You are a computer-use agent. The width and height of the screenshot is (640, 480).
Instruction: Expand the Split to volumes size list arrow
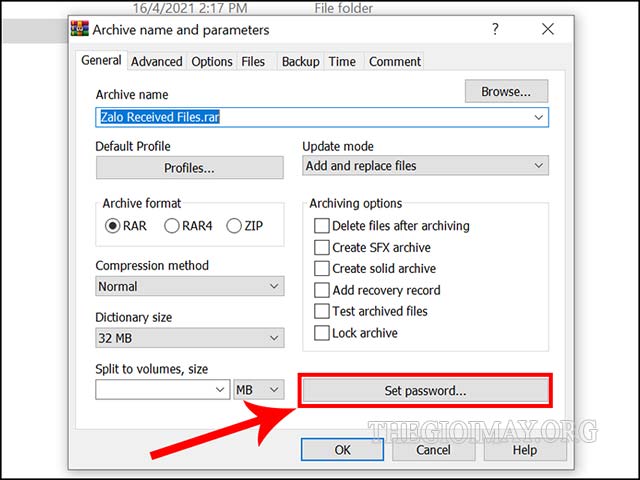click(220, 390)
